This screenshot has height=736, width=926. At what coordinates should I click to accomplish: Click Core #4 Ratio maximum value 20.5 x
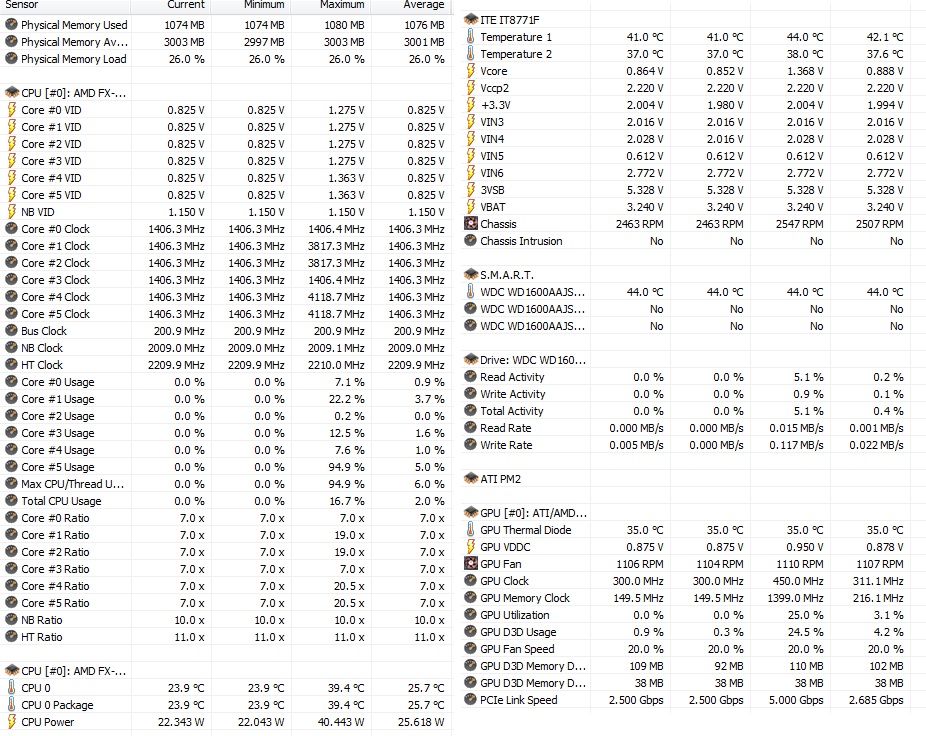click(349, 587)
